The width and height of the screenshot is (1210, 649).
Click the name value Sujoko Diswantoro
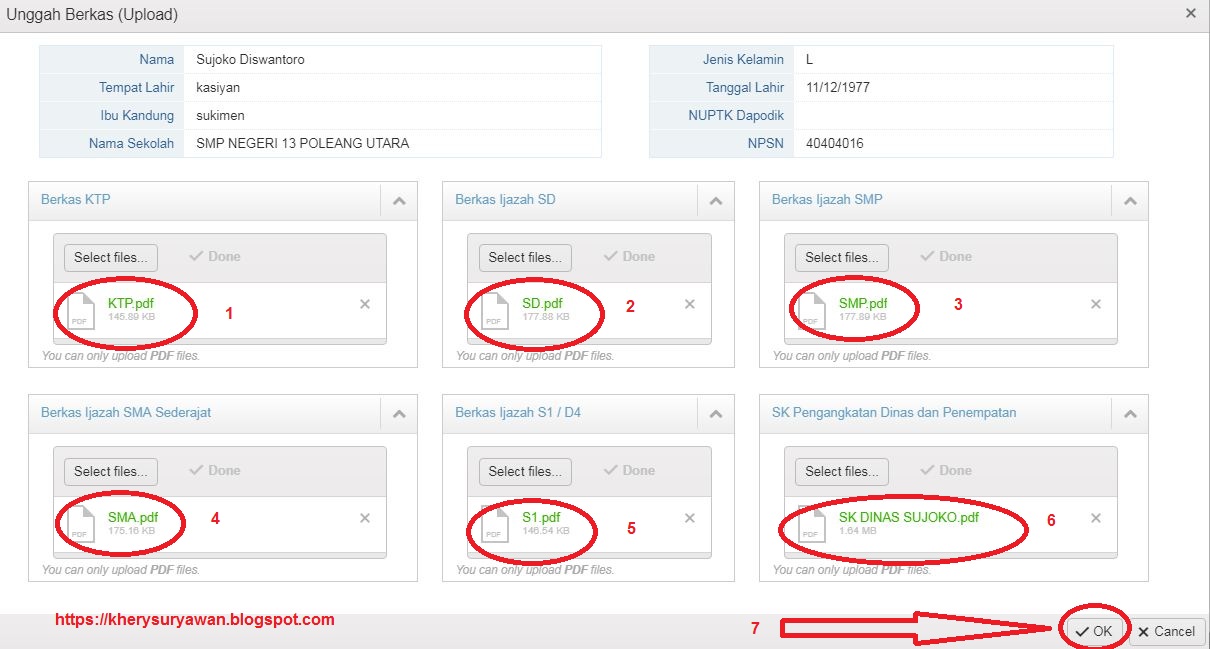[x=251, y=59]
